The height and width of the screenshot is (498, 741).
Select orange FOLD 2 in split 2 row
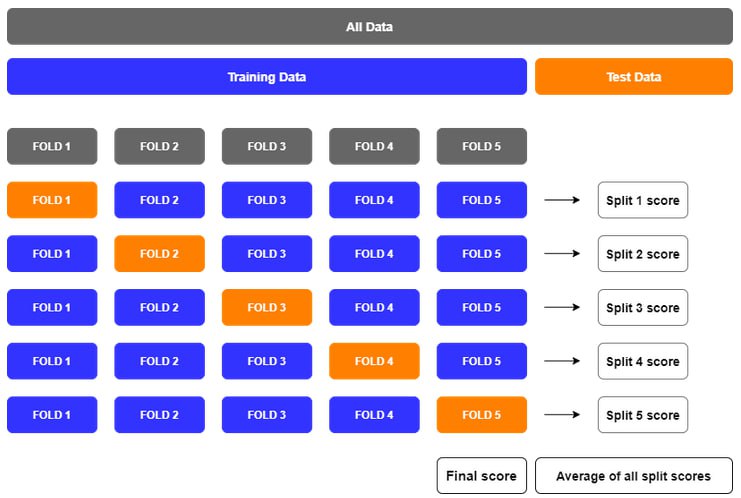tap(159, 254)
